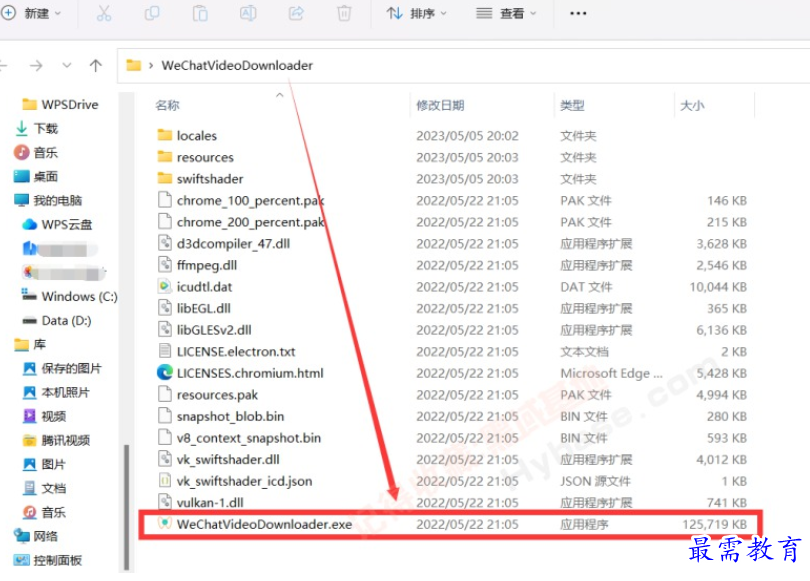810x581 pixels.
Task: Select 网络 in the sidebar
Action: (x=36, y=536)
